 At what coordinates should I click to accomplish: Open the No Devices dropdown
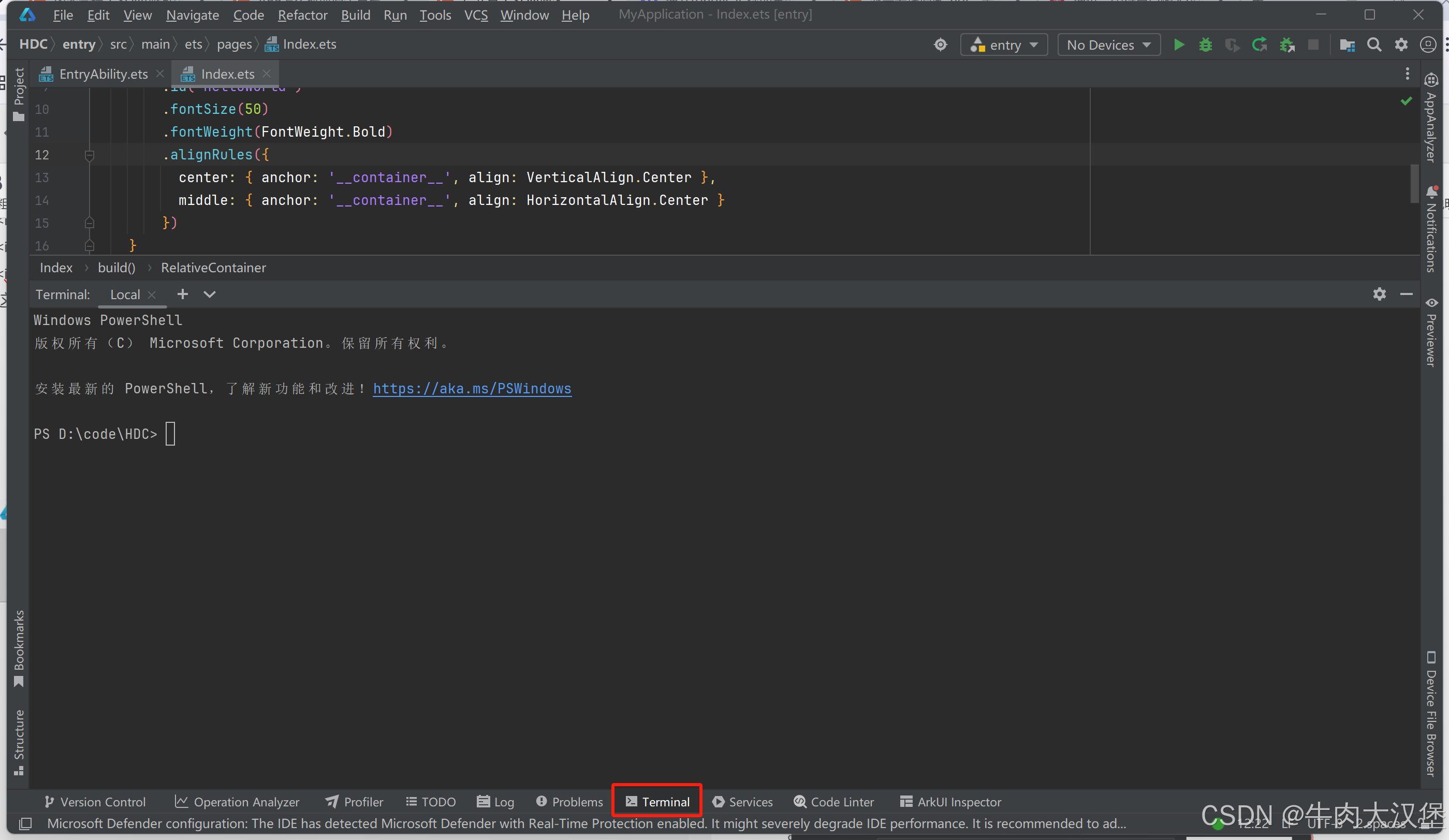point(1108,45)
